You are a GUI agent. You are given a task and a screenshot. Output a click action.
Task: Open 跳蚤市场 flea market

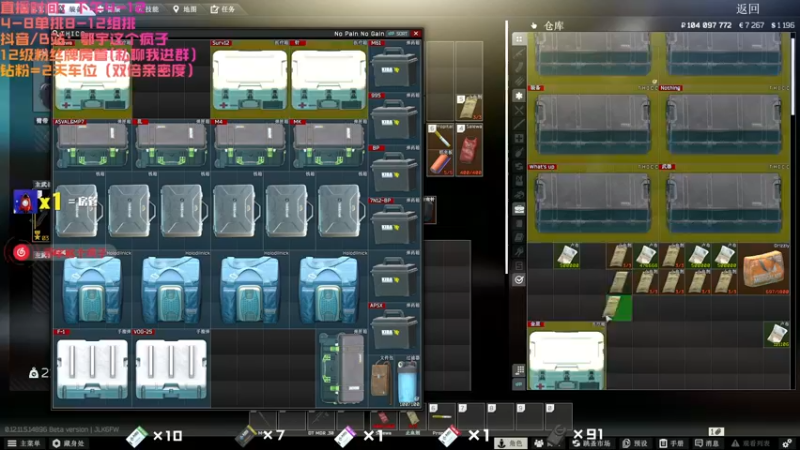[592, 443]
